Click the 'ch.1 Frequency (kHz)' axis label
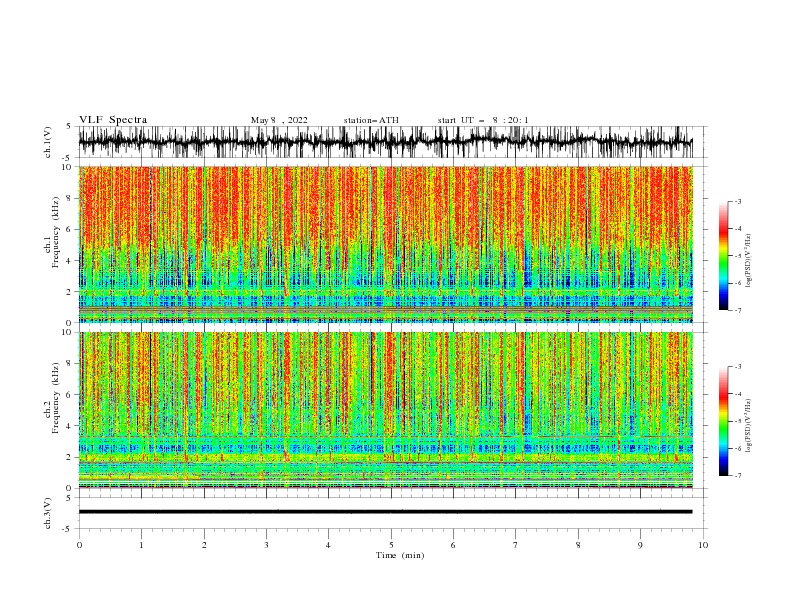This screenshot has width=792, height=612. click(x=53, y=232)
